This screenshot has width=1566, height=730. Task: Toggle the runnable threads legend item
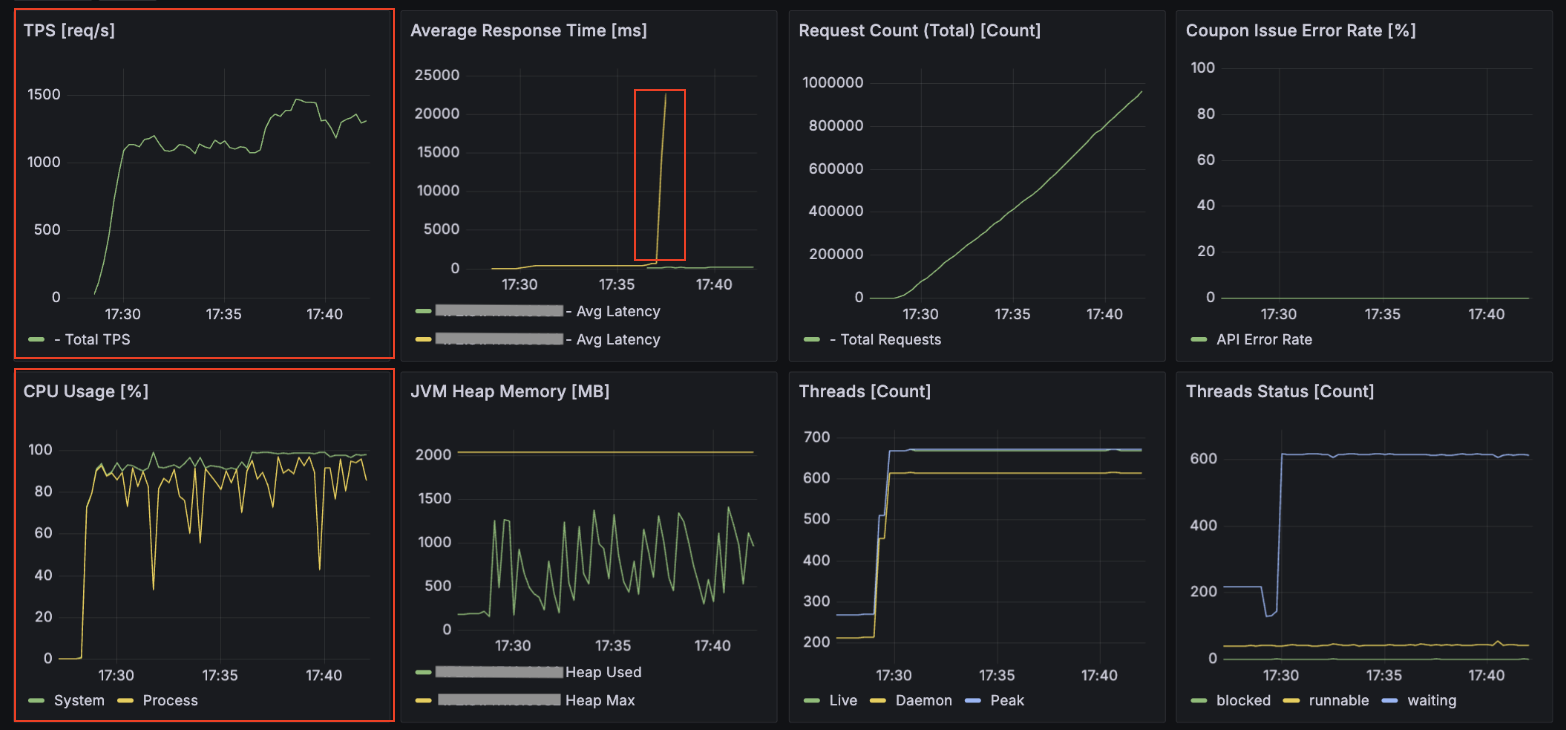pos(1335,700)
